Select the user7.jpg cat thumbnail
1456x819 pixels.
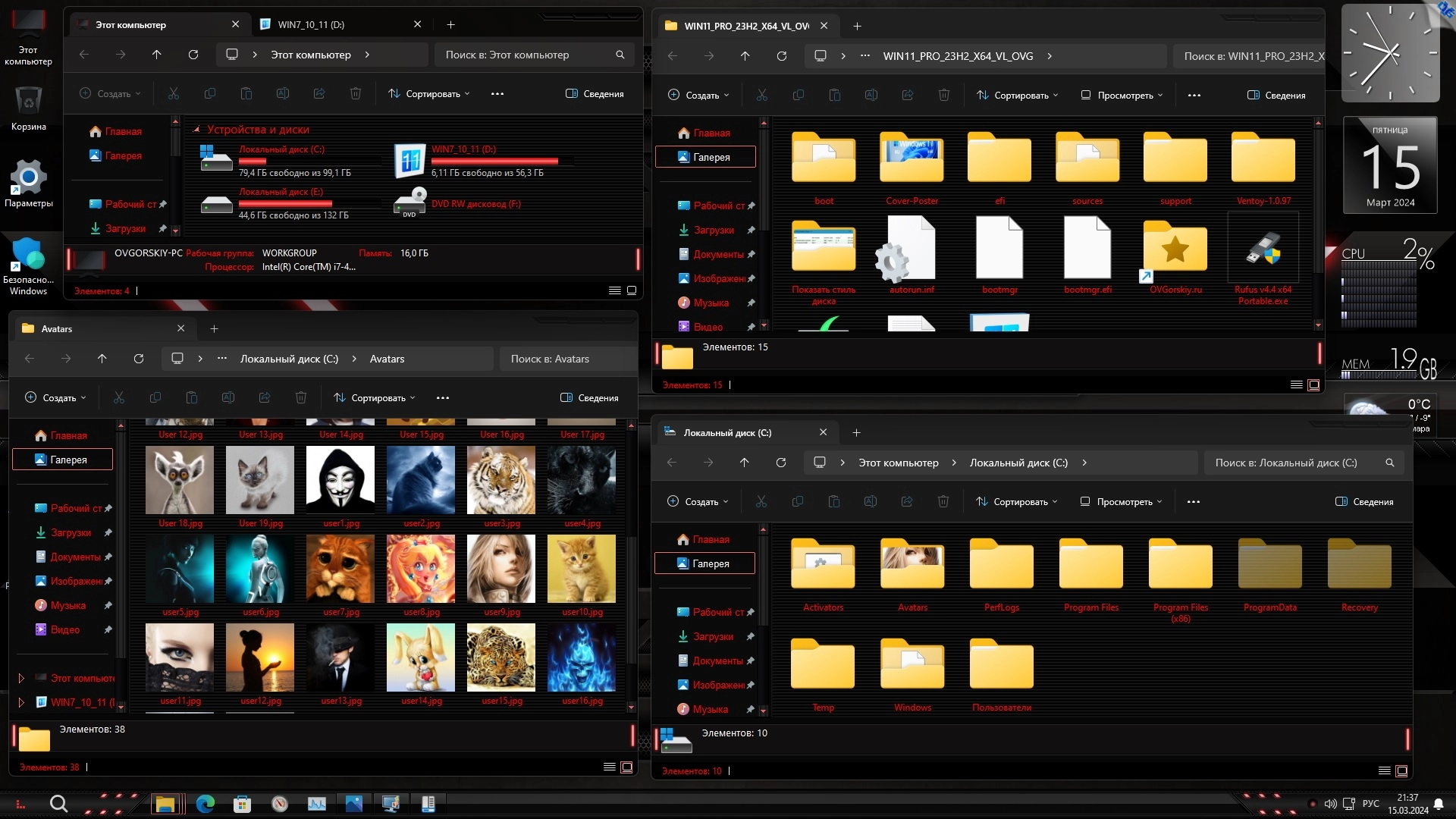pyautogui.click(x=340, y=568)
